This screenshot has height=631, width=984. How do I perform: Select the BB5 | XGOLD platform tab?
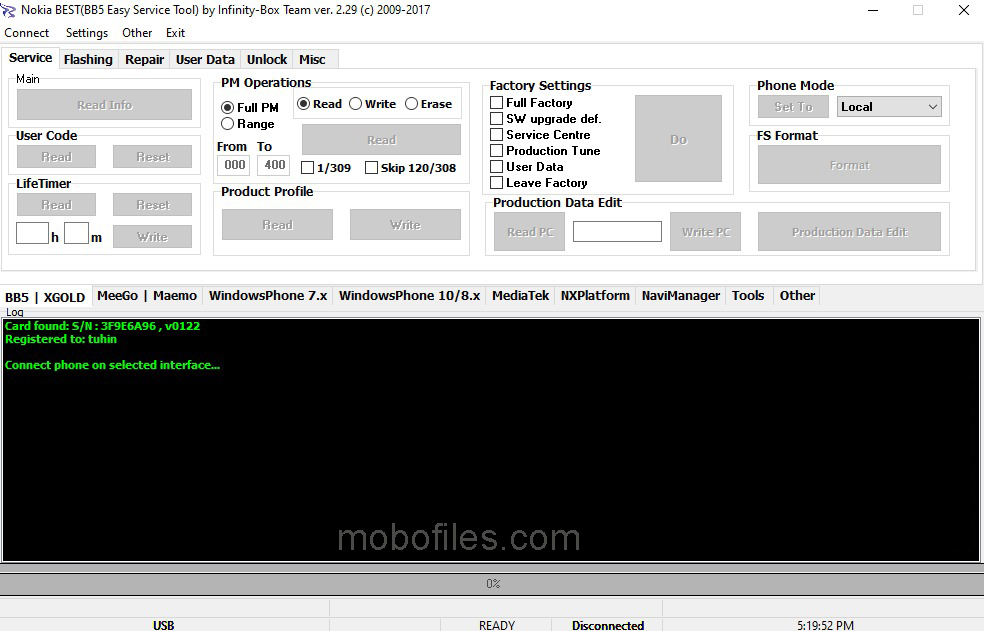pos(45,297)
